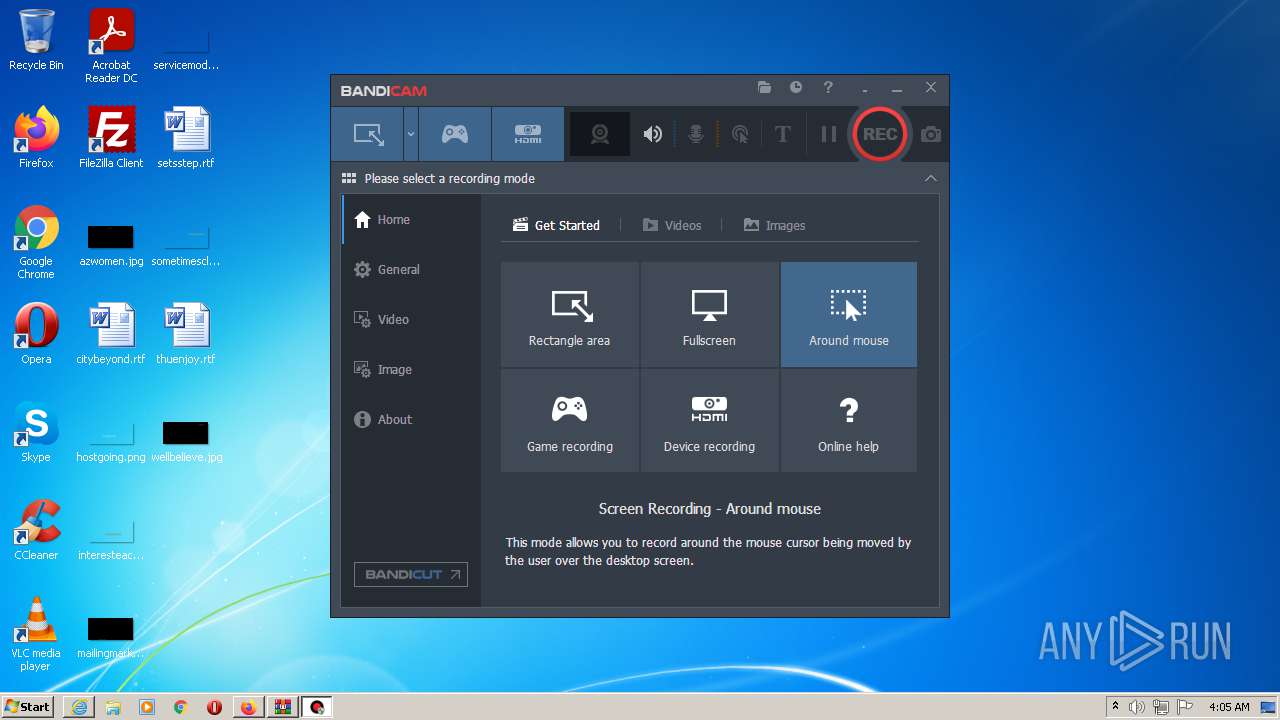Open the Opera desktop shortcut
1280x720 pixels.
pos(36,334)
